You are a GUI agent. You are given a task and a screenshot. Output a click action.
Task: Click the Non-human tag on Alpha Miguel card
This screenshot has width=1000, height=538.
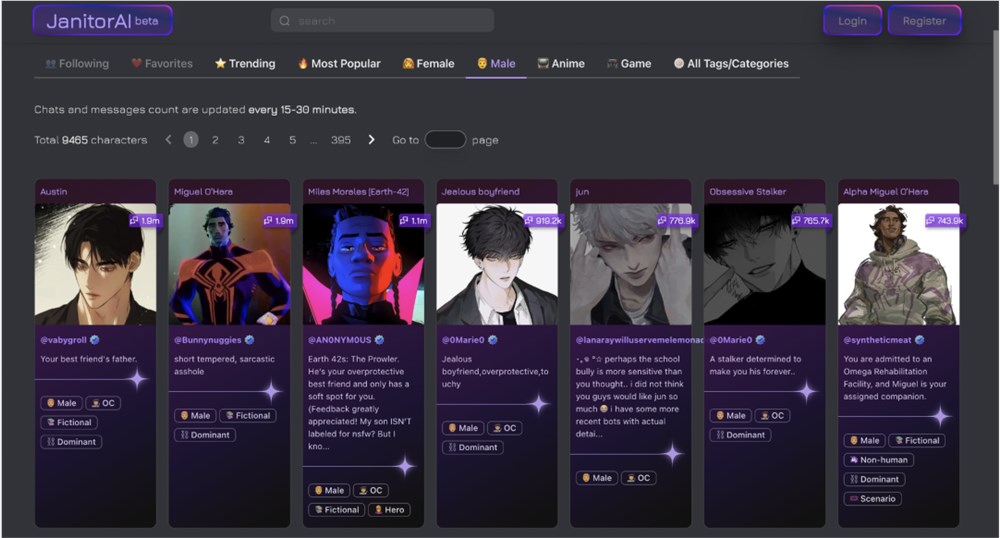point(879,460)
